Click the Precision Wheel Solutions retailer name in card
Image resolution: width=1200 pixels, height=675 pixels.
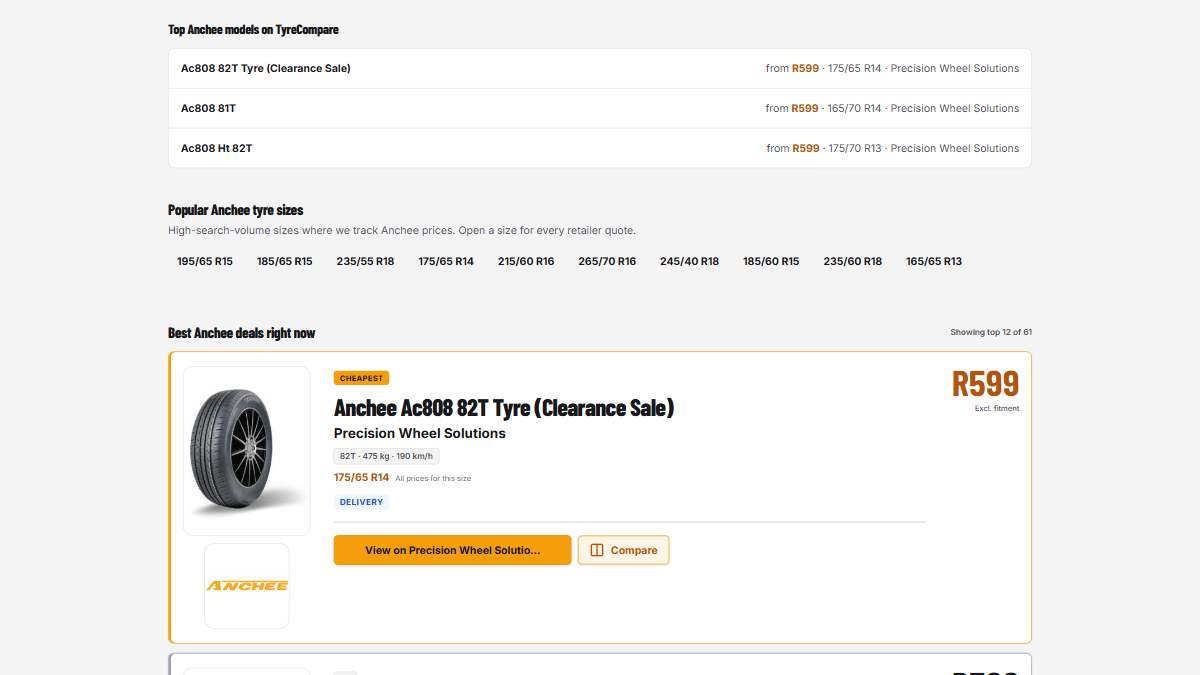coord(420,433)
